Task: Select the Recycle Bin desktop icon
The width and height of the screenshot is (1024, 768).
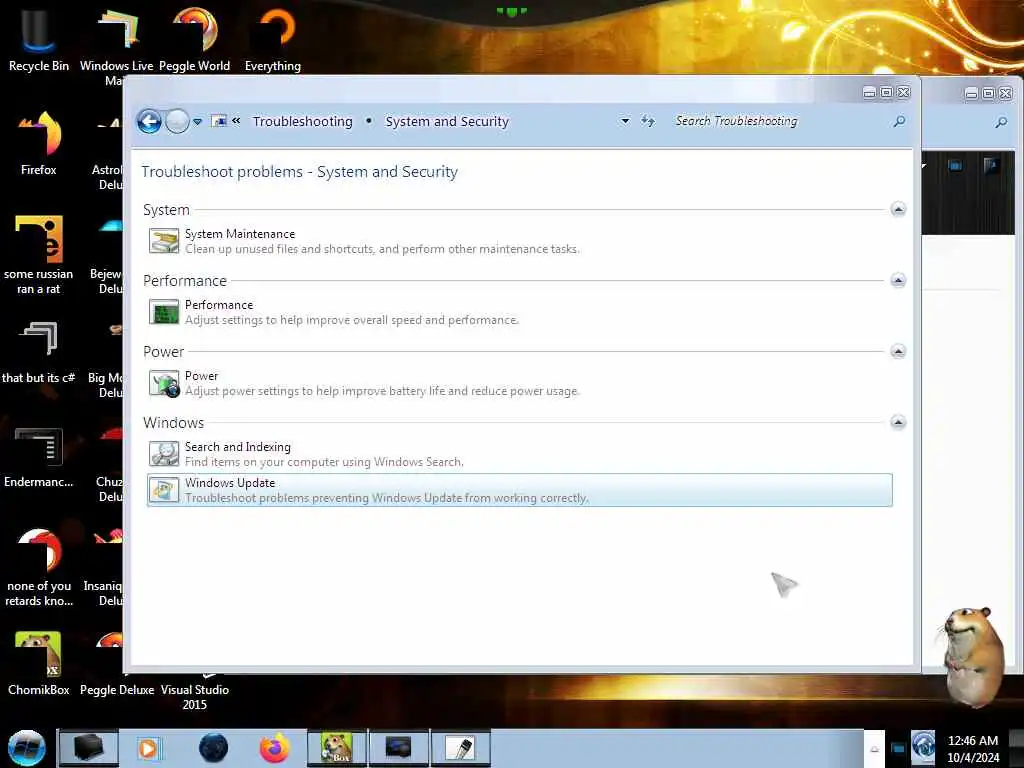Action: pos(39,39)
